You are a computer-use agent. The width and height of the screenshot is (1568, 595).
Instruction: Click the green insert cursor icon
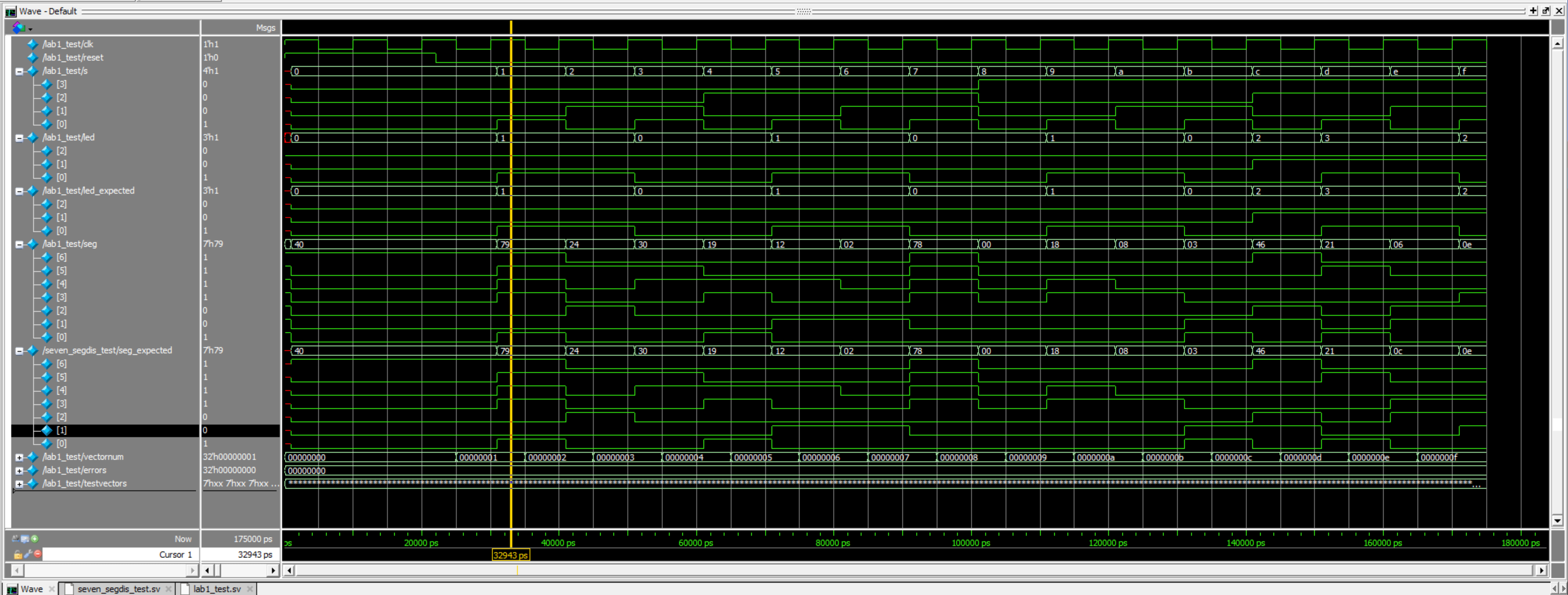point(34,539)
